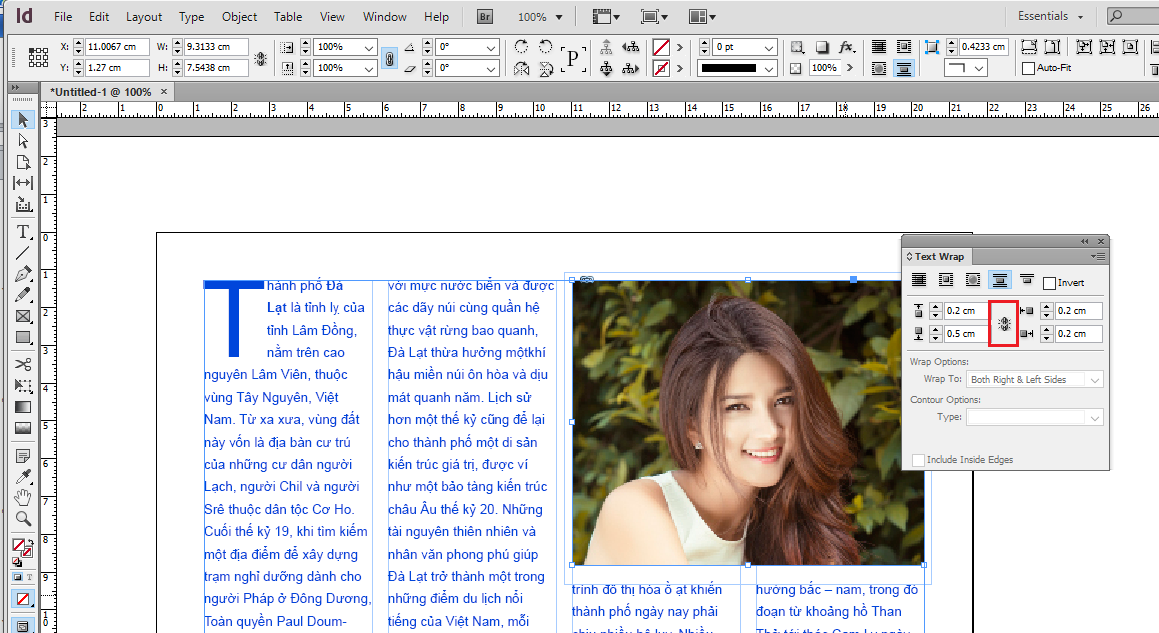Check the Include Inside Edges option
The width and height of the screenshot is (1159, 633).
[918, 459]
